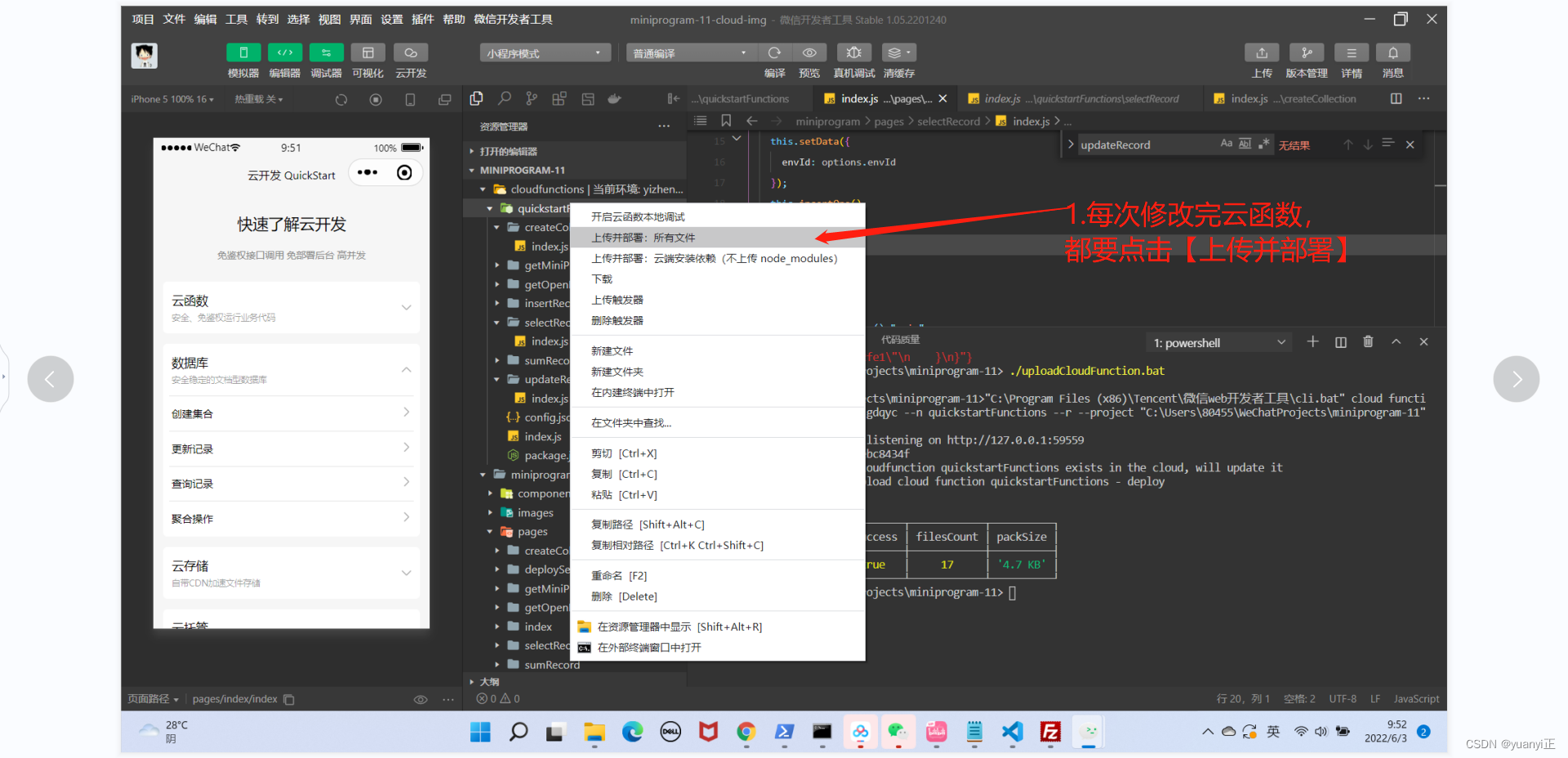
Task: Open the iPhone 5 device selector
Action: click(x=172, y=100)
